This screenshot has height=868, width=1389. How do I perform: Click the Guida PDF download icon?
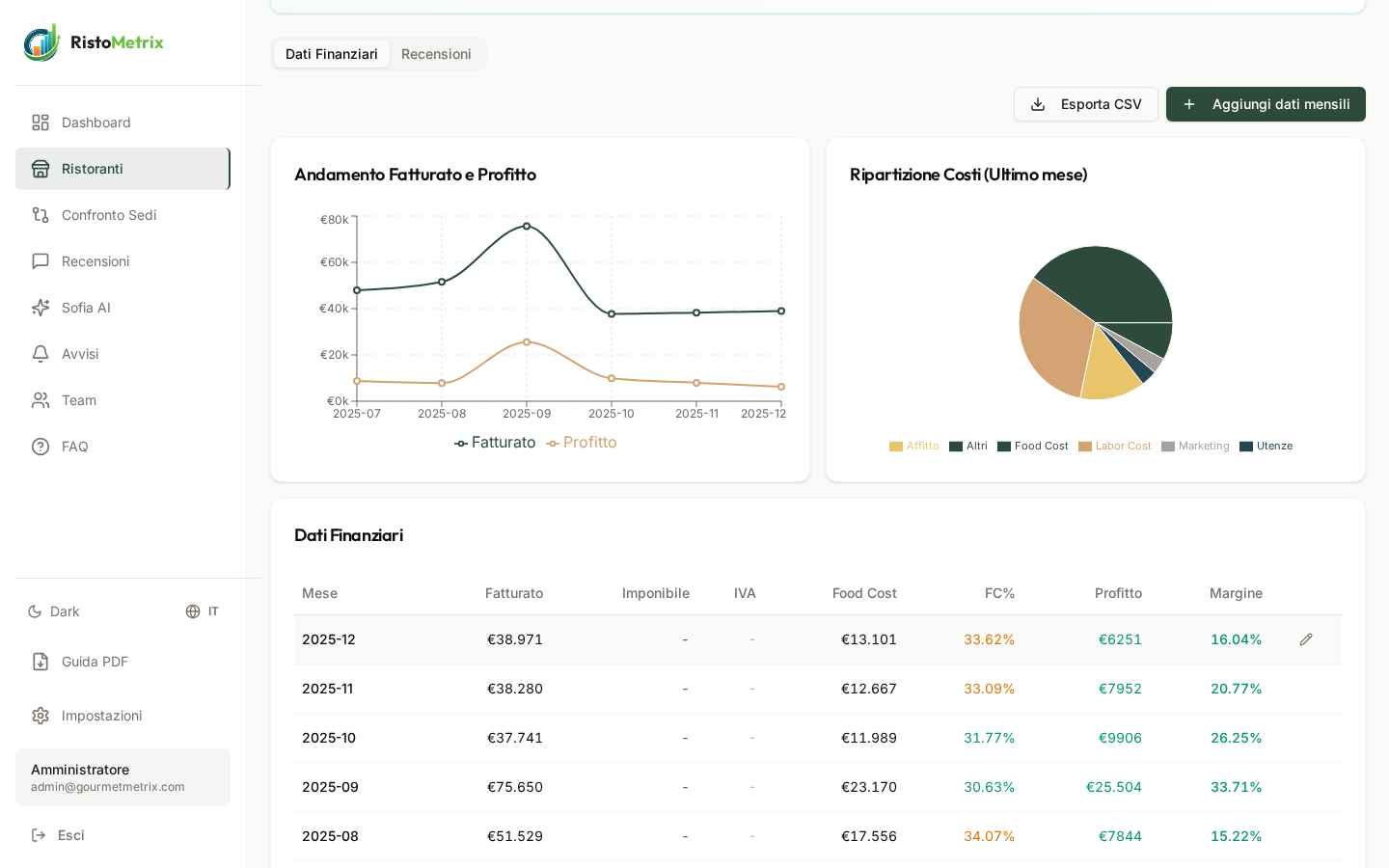(41, 662)
